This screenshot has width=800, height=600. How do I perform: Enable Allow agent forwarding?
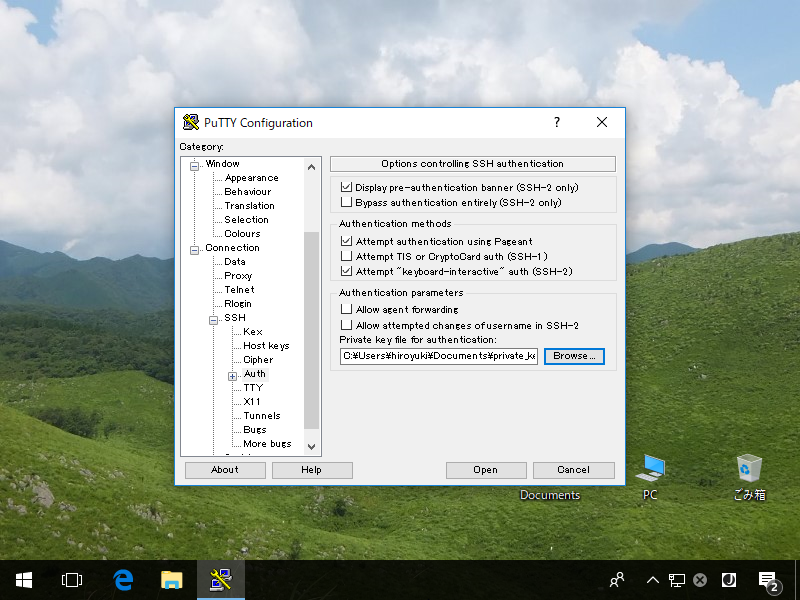pyautogui.click(x=347, y=308)
